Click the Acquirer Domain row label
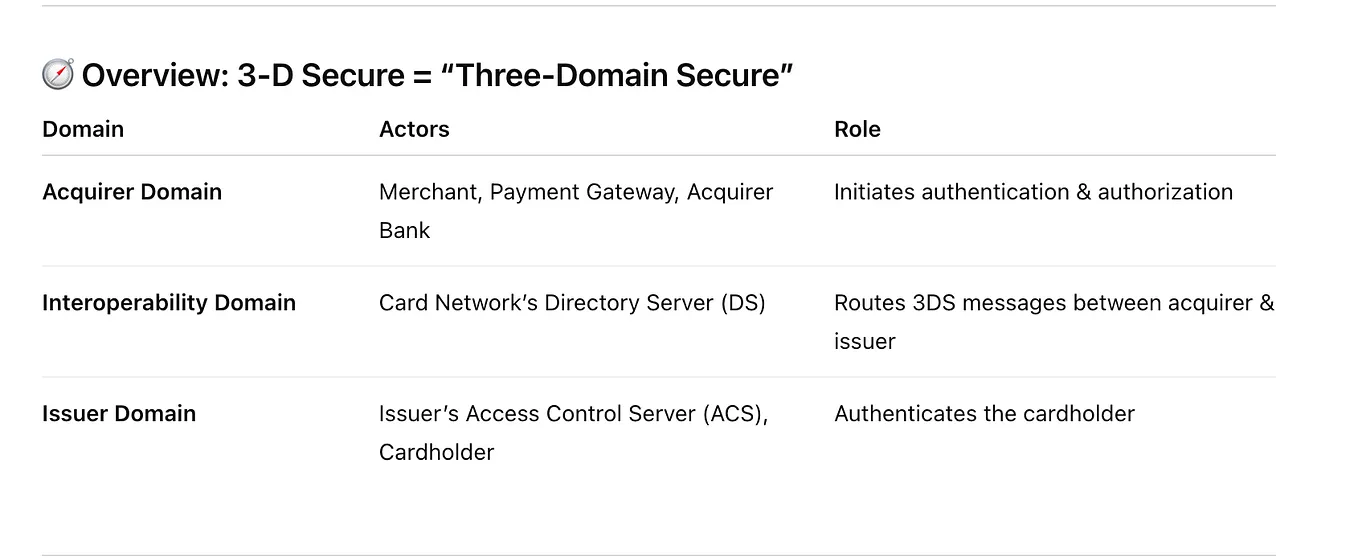The width and height of the screenshot is (1358, 558). pyautogui.click(x=132, y=192)
